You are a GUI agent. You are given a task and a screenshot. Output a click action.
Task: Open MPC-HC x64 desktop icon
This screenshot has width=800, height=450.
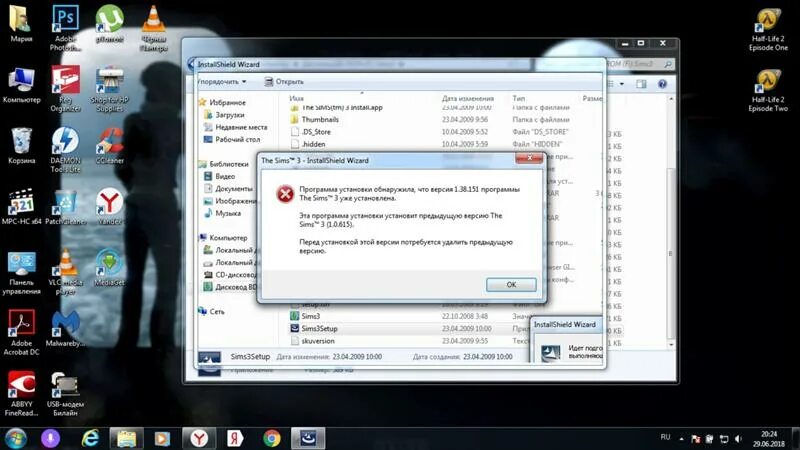point(21,207)
